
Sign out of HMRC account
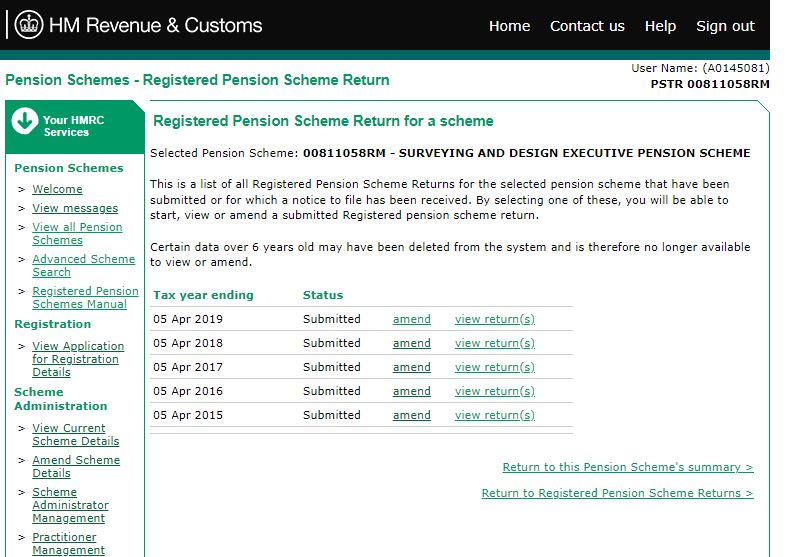[x=725, y=26]
